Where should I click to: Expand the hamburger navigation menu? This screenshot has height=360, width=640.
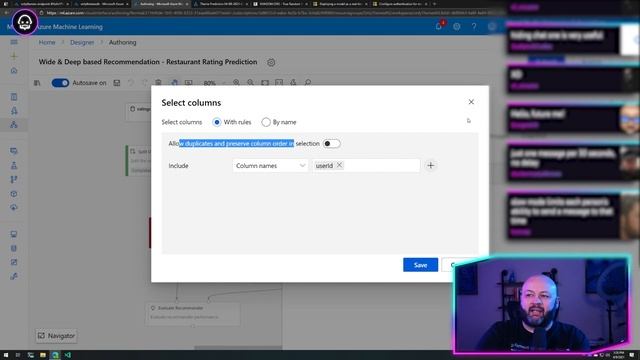[14, 42]
